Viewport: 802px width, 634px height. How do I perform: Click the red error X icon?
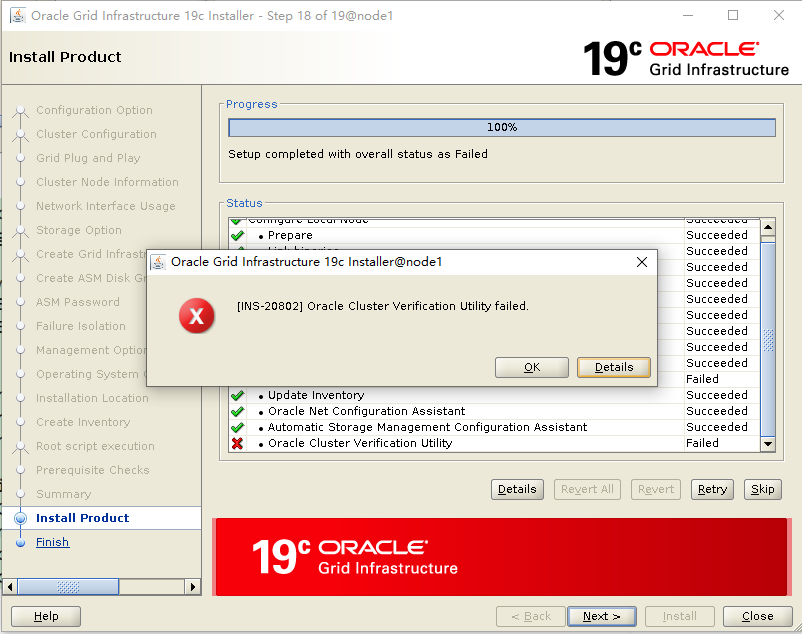click(196, 315)
